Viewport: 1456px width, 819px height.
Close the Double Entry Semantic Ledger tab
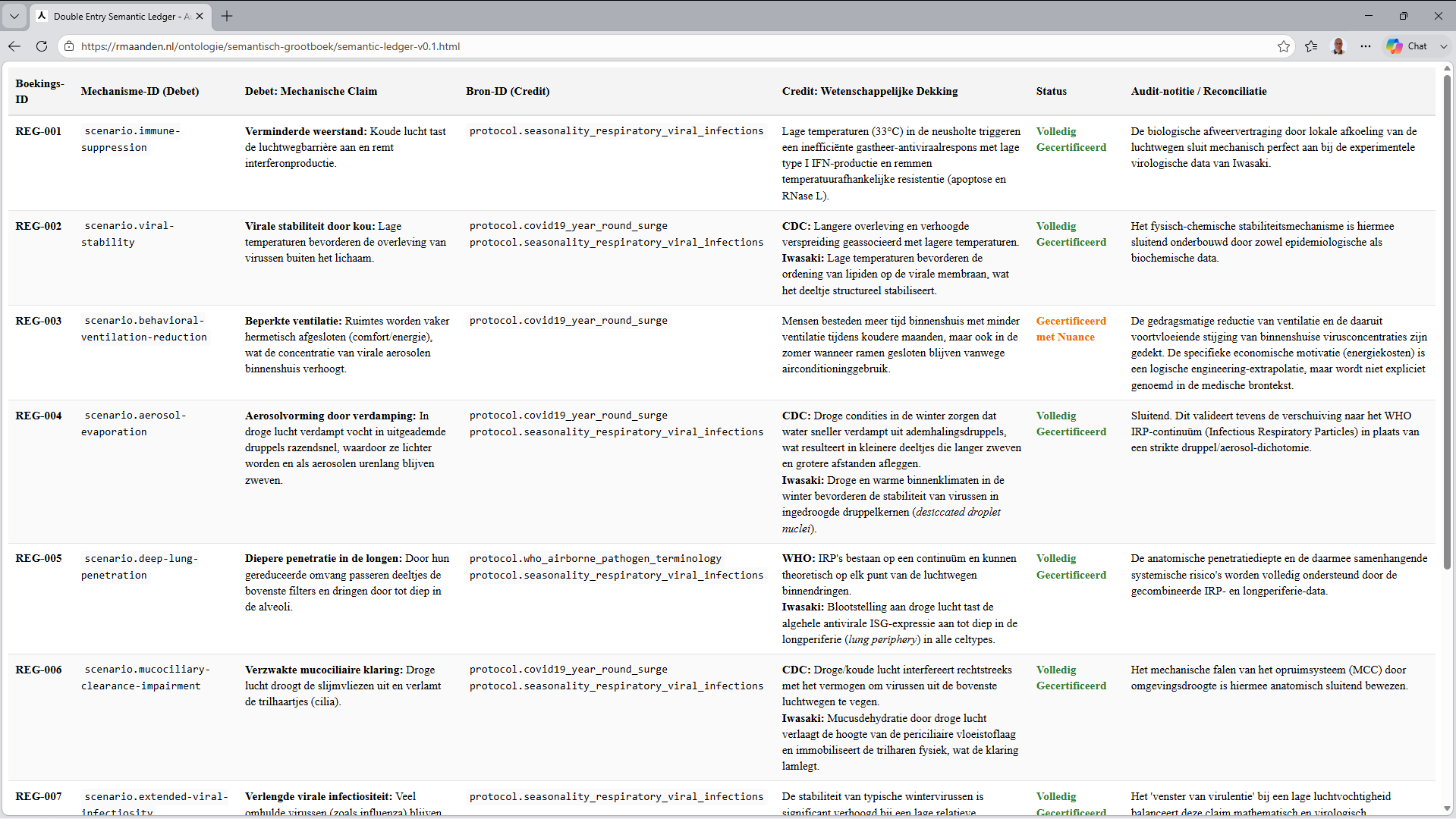click(x=200, y=16)
